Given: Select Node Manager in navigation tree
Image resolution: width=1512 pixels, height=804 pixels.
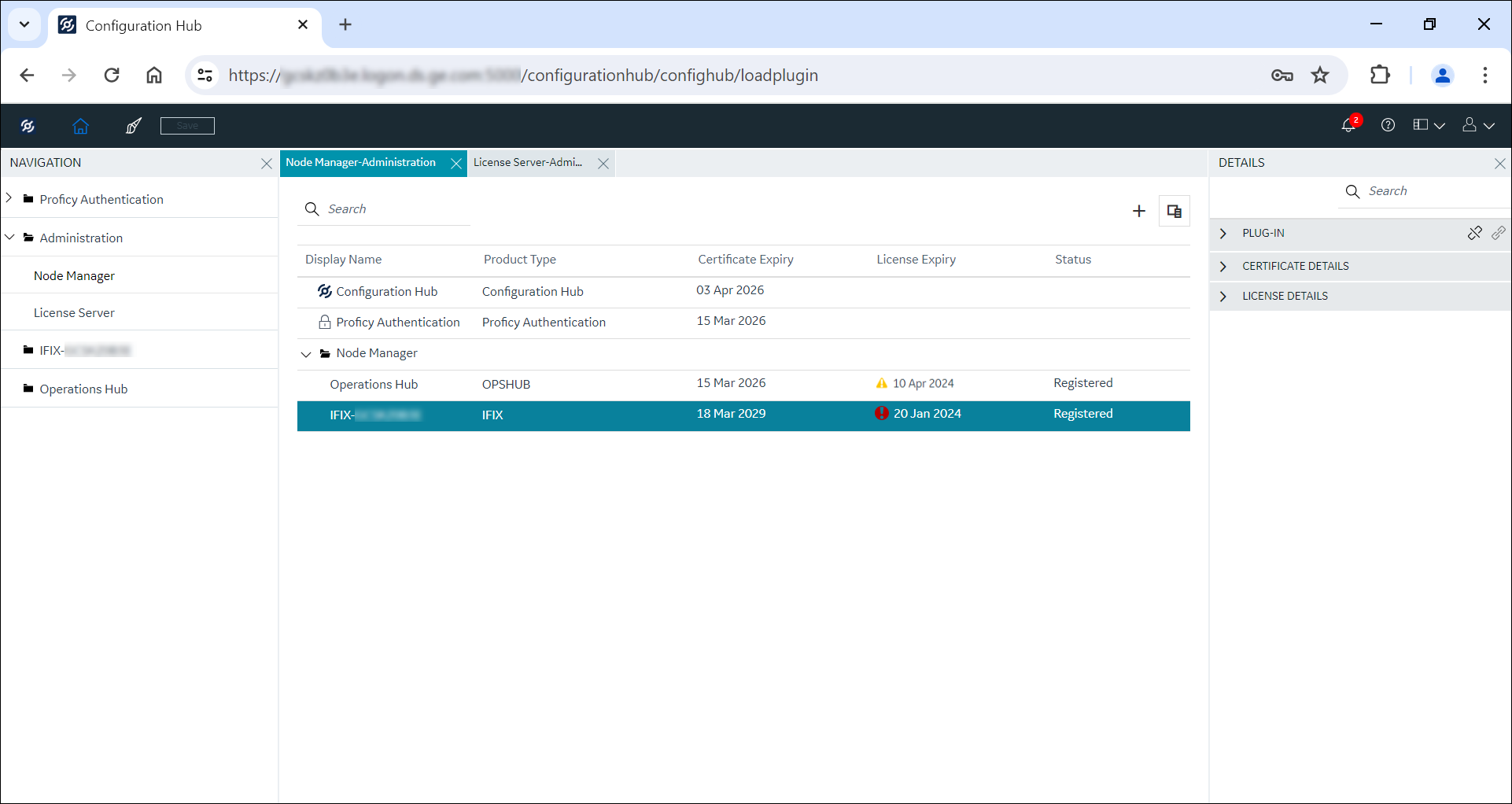Looking at the screenshot, I should tap(74, 275).
